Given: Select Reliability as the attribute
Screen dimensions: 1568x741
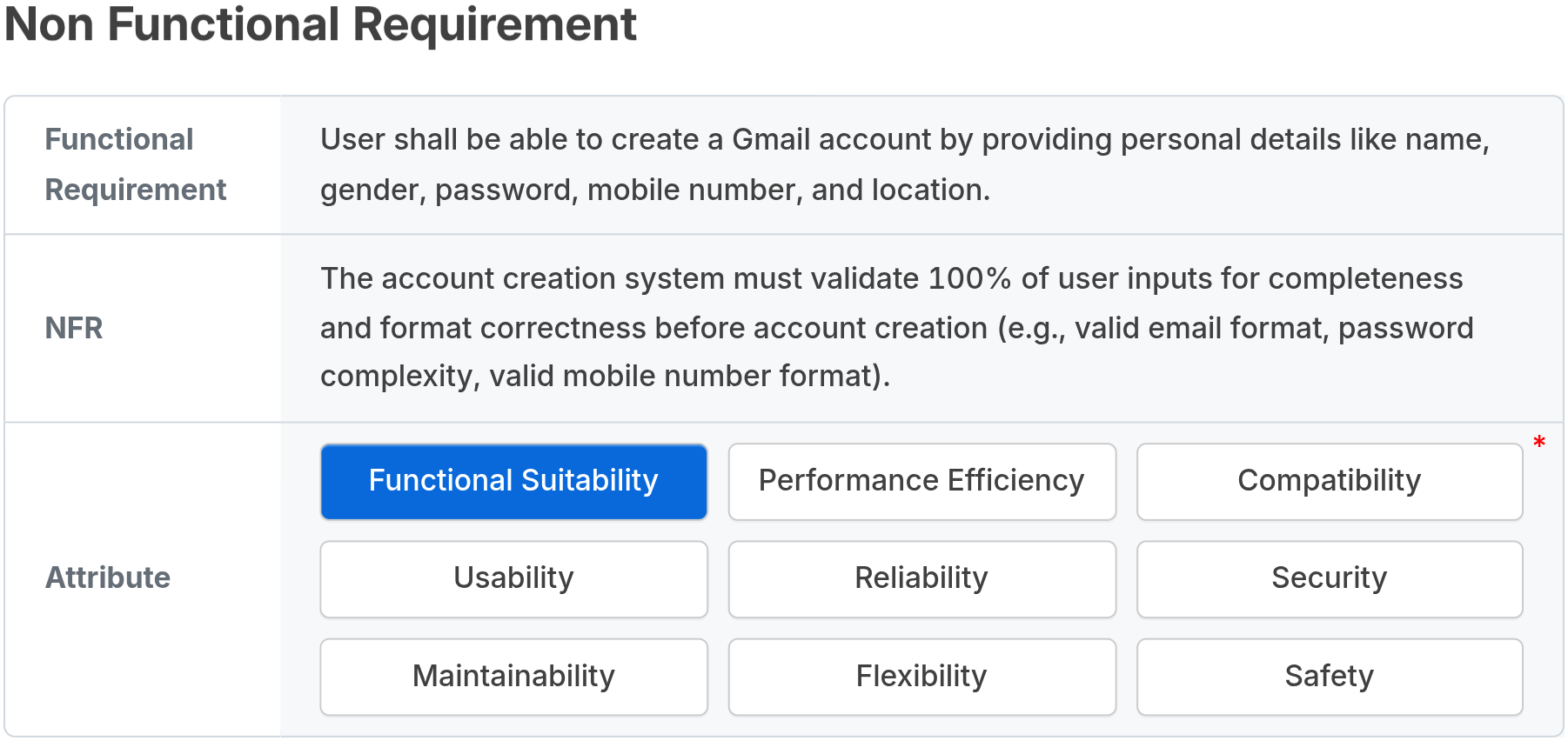Looking at the screenshot, I should pyautogui.click(x=921, y=579).
